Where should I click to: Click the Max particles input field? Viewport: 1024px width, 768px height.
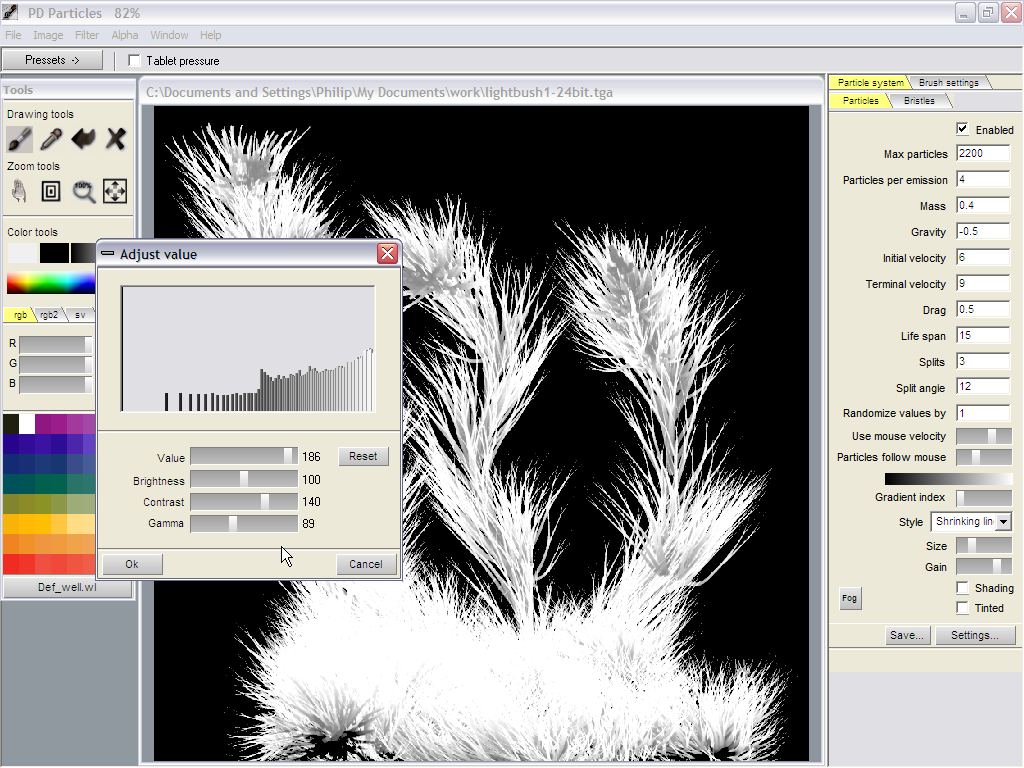[982, 154]
